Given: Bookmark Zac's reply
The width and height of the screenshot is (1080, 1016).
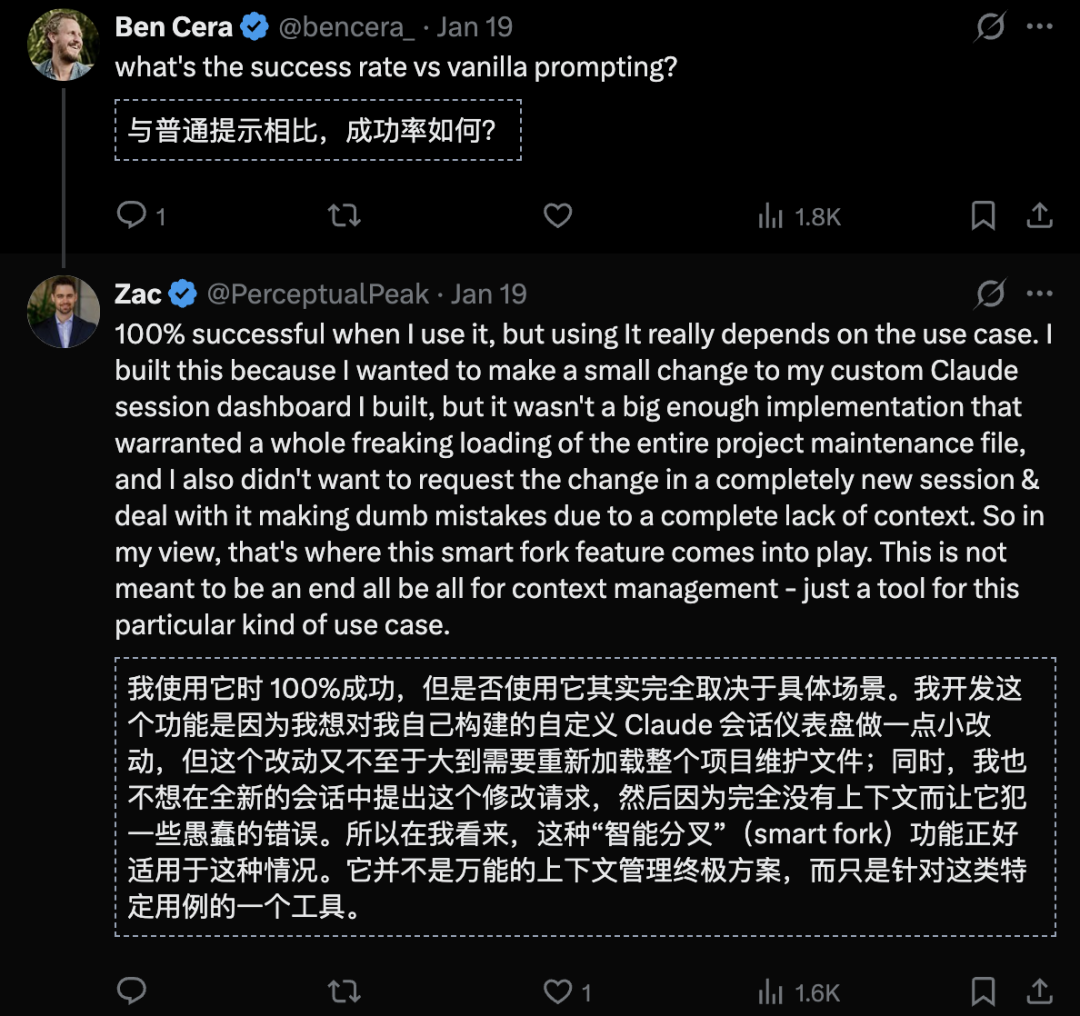Looking at the screenshot, I should (983, 991).
